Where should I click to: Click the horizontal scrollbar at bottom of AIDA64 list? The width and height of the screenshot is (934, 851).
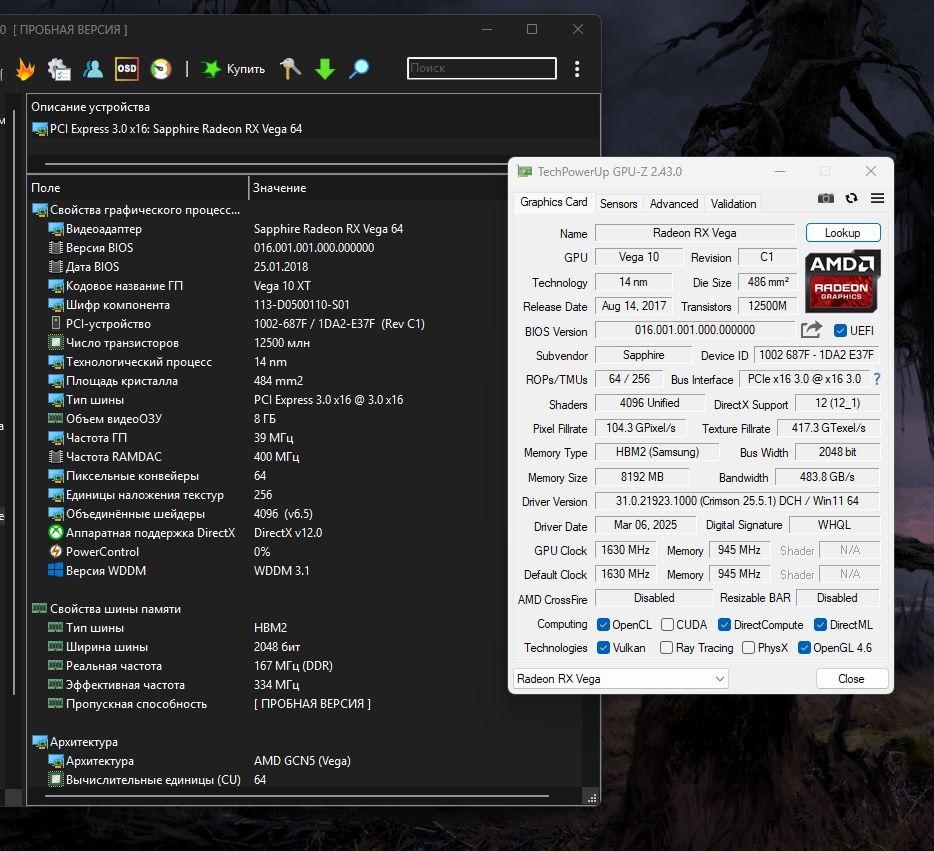(296, 796)
